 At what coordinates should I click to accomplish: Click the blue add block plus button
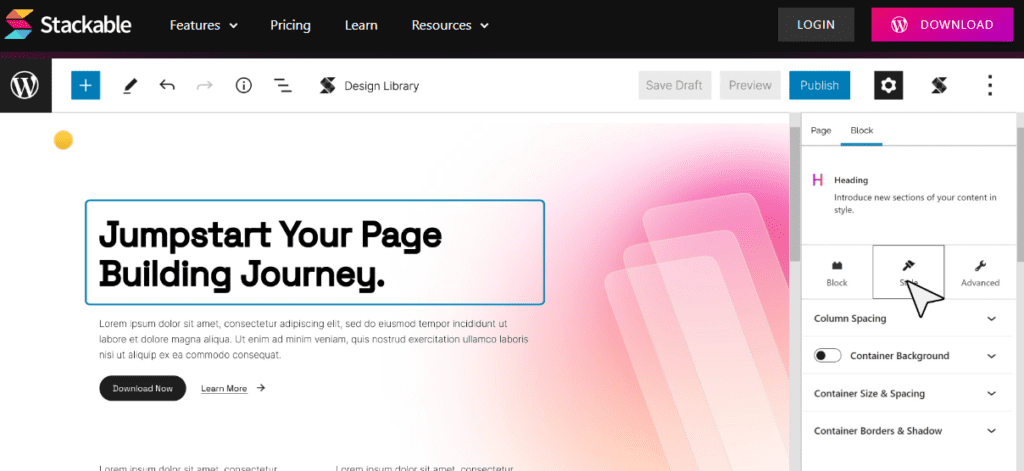tap(86, 86)
